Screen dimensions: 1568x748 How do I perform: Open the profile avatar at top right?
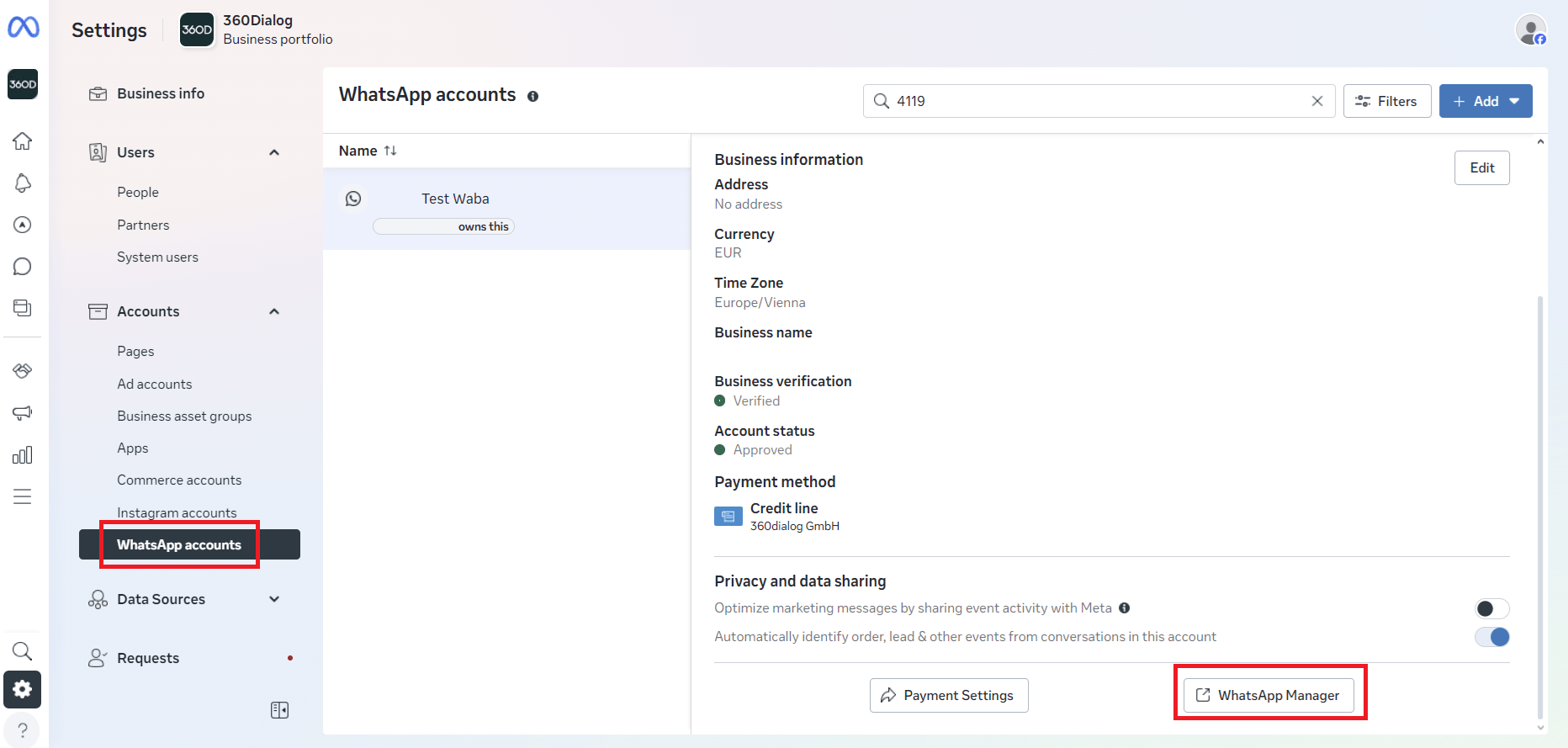click(x=1531, y=29)
